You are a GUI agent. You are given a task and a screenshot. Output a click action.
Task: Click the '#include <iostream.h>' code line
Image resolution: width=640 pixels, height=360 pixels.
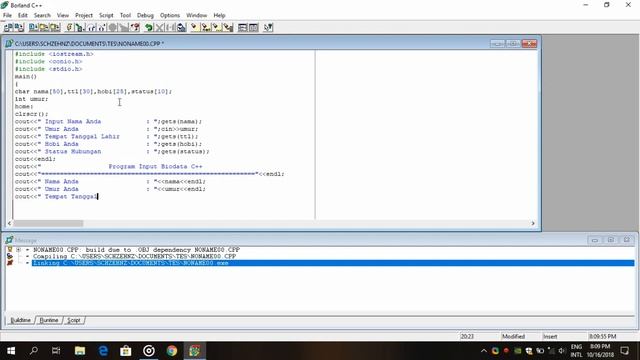point(54,54)
